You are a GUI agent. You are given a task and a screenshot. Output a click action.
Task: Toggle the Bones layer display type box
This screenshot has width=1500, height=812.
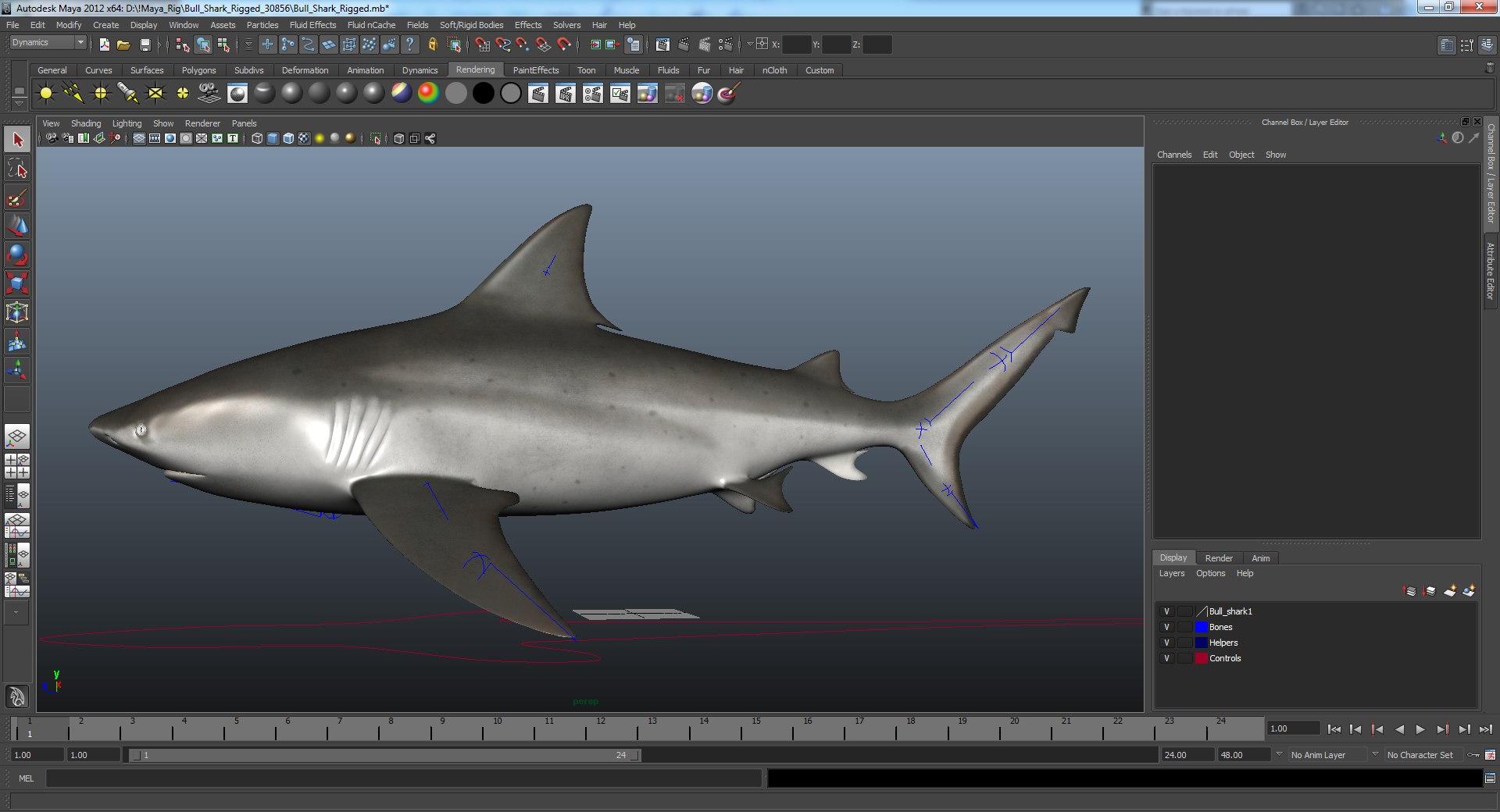pos(1185,627)
